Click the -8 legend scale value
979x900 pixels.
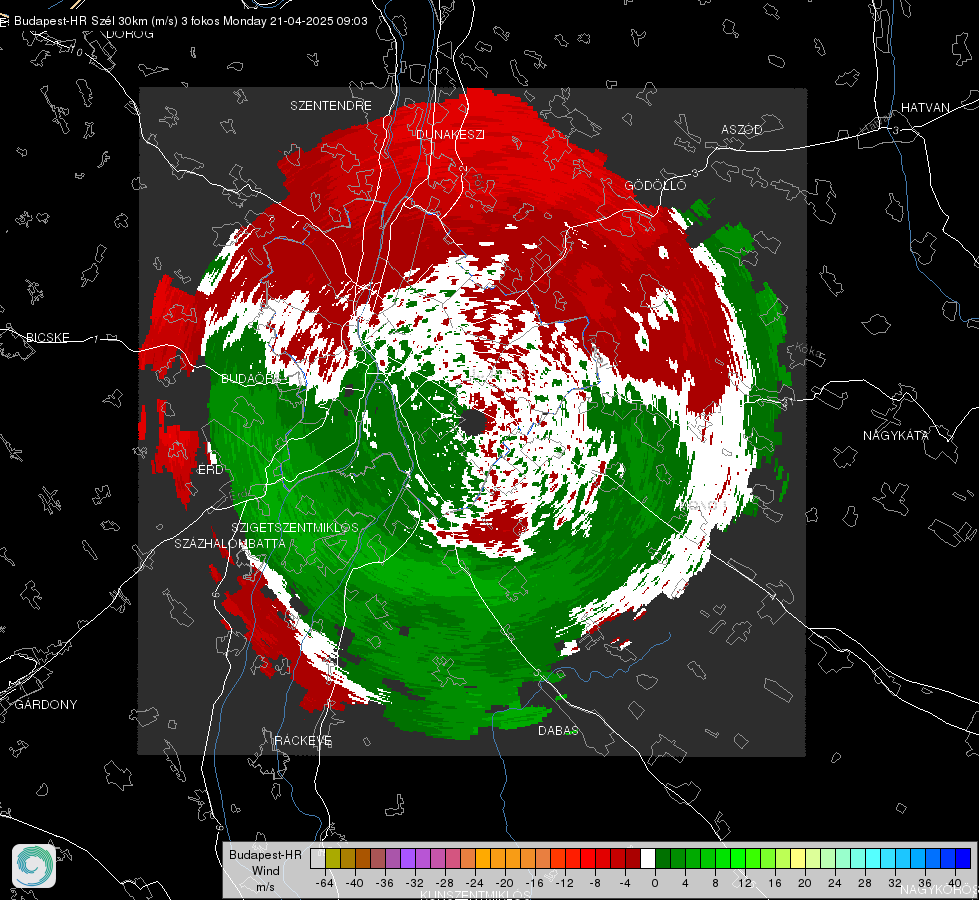pos(595,884)
